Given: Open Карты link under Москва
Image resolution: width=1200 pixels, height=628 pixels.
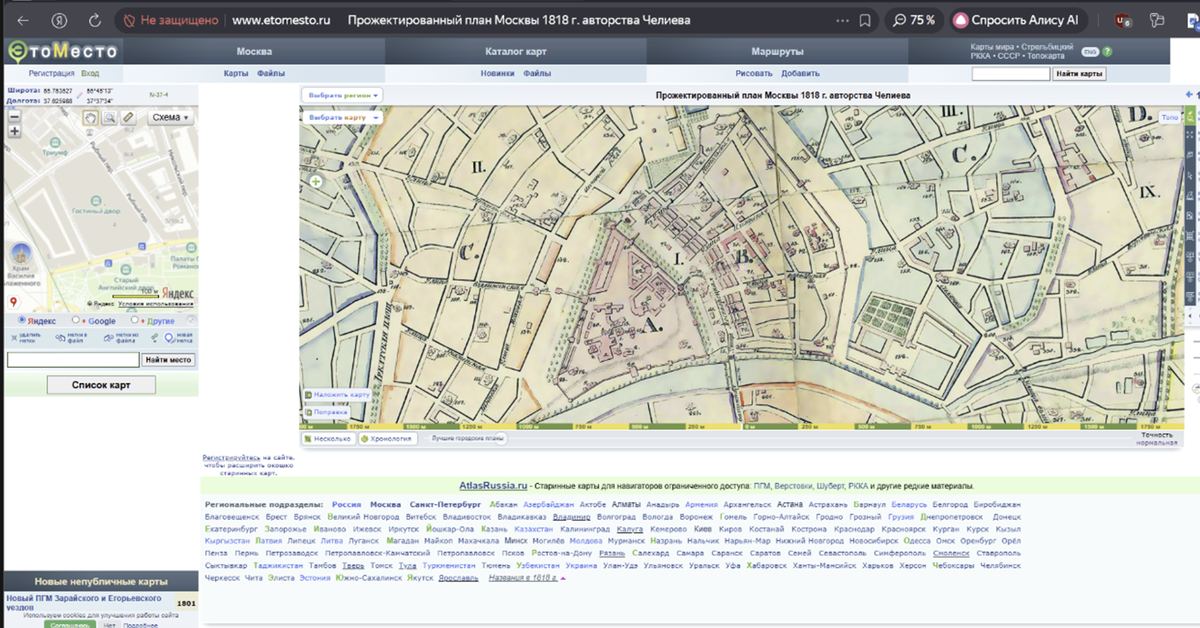Looking at the screenshot, I should 236,73.
